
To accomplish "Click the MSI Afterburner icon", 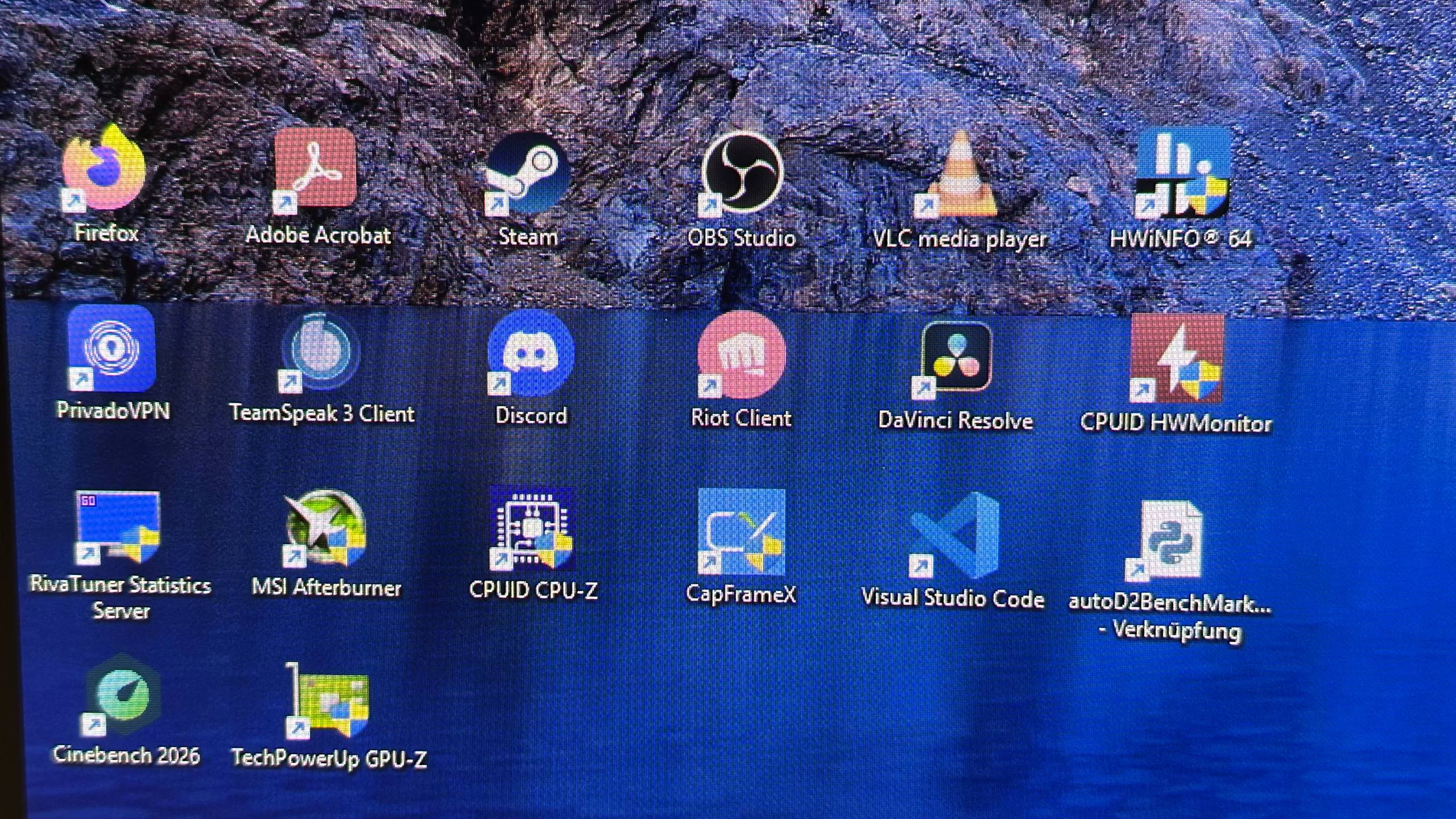I will coord(325,529).
